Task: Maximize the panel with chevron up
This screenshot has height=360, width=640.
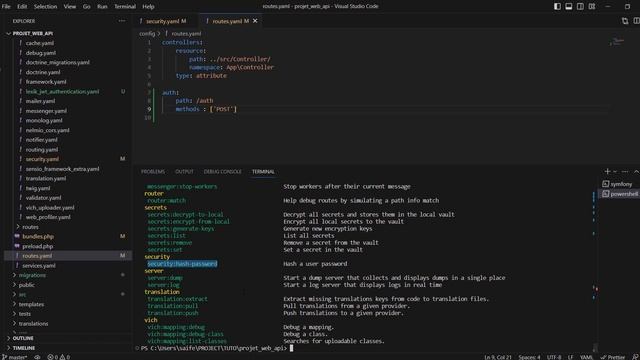Action: 636,171
